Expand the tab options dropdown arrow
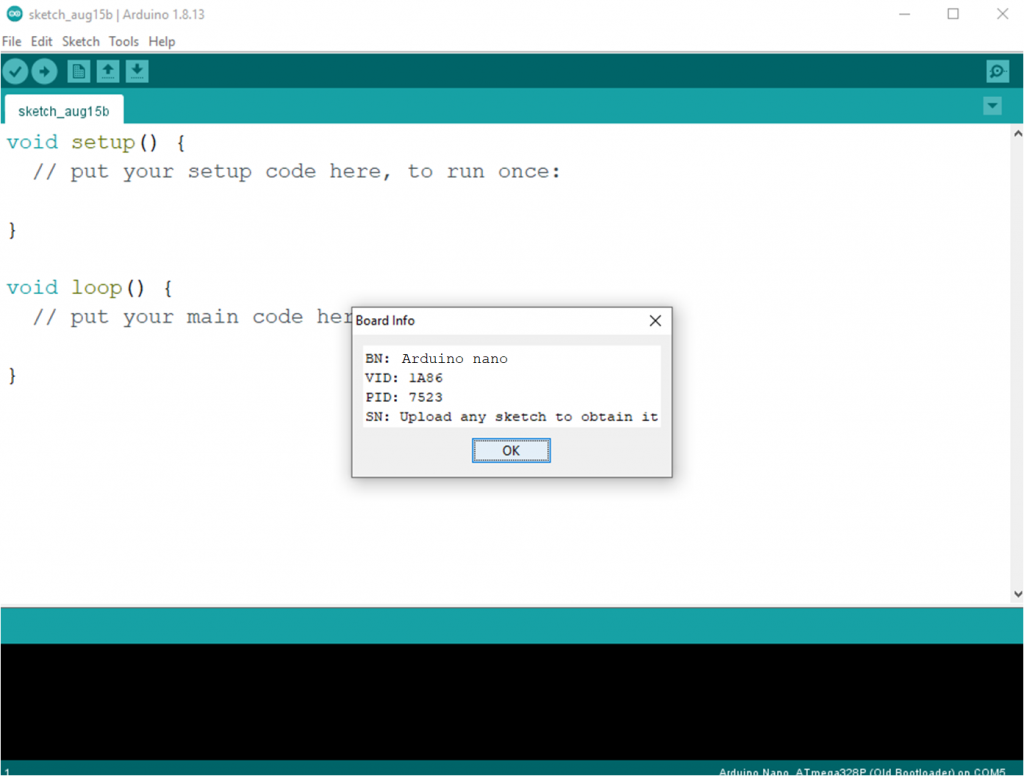This screenshot has width=1024, height=776. point(992,106)
